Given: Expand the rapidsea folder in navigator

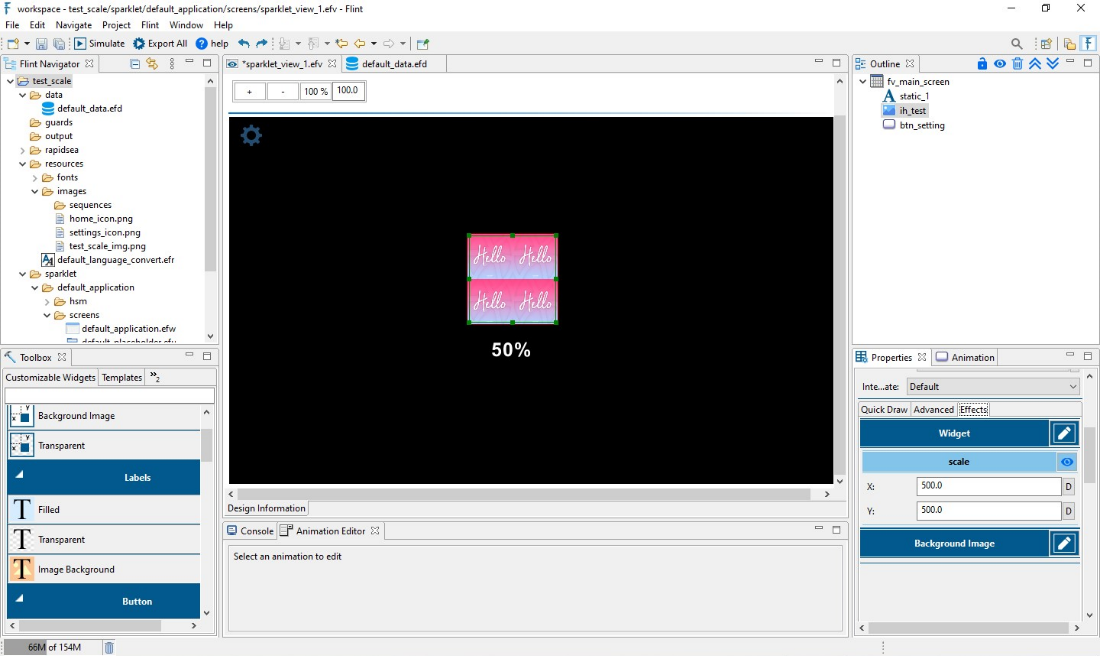Looking at the screenshot, I should pos(23,150).
